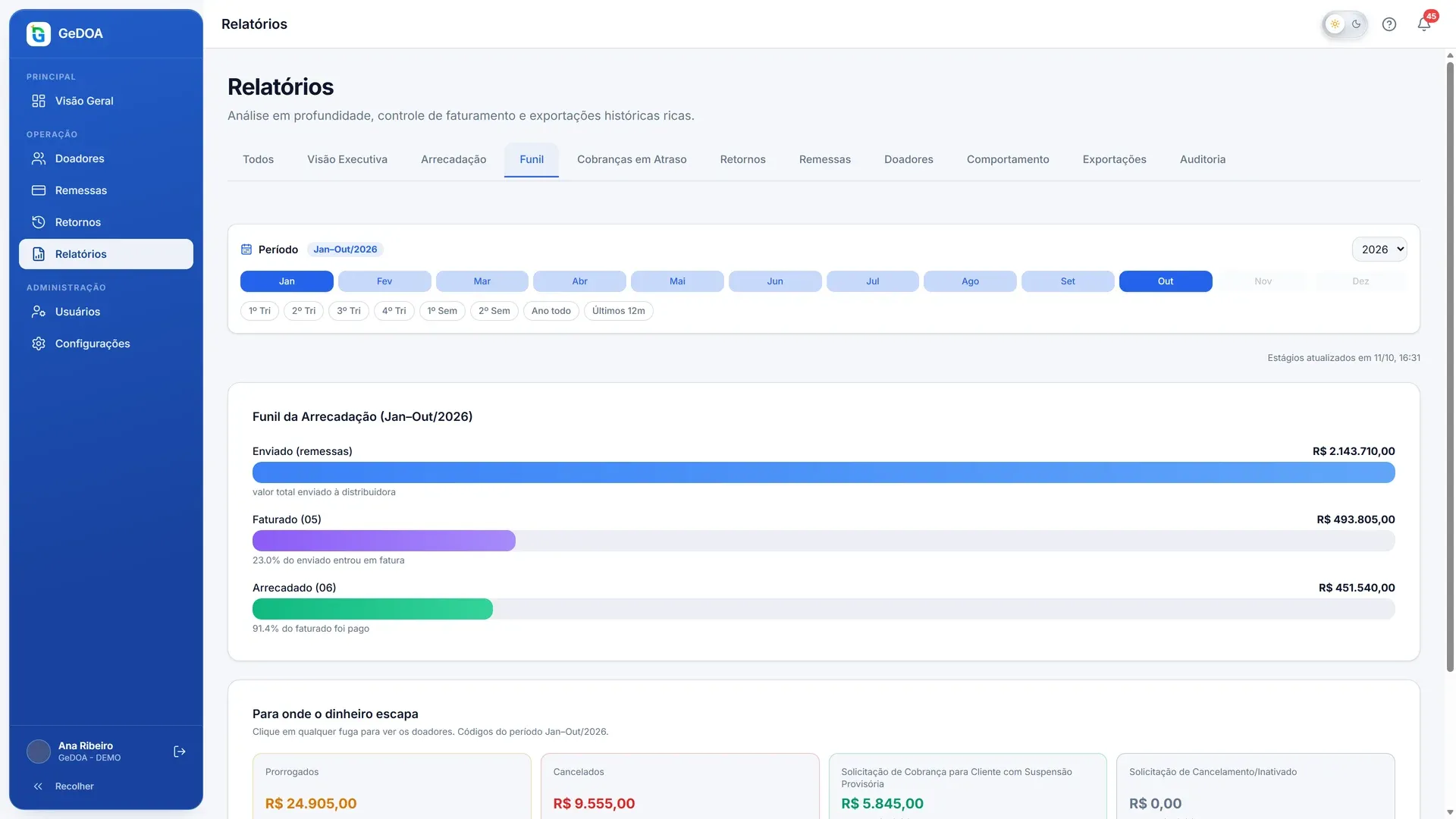Switch to the Auditoria tab
Image resolution: width=1456 pixels, height=819 pixels.
coord(1203,159)
